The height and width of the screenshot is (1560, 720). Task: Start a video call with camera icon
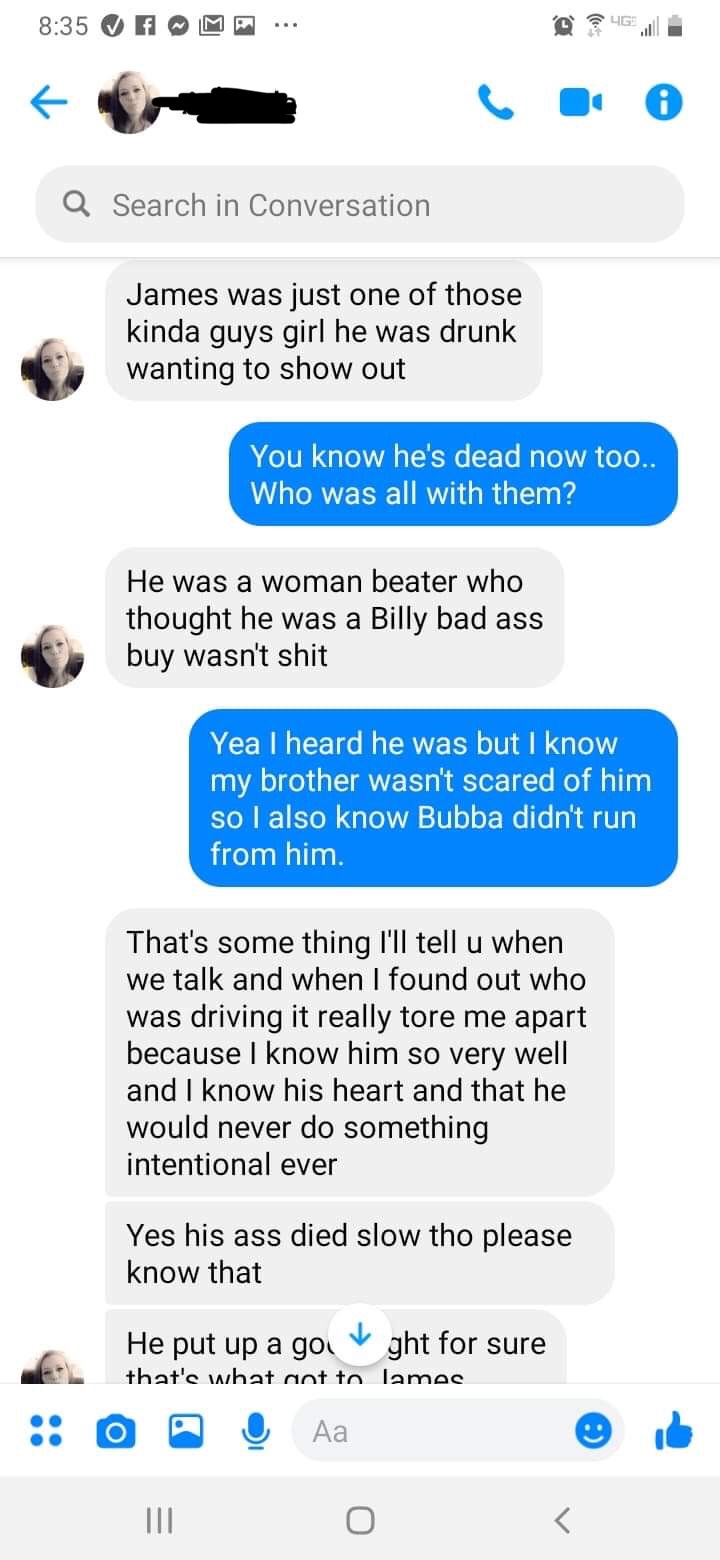point(580,102)
